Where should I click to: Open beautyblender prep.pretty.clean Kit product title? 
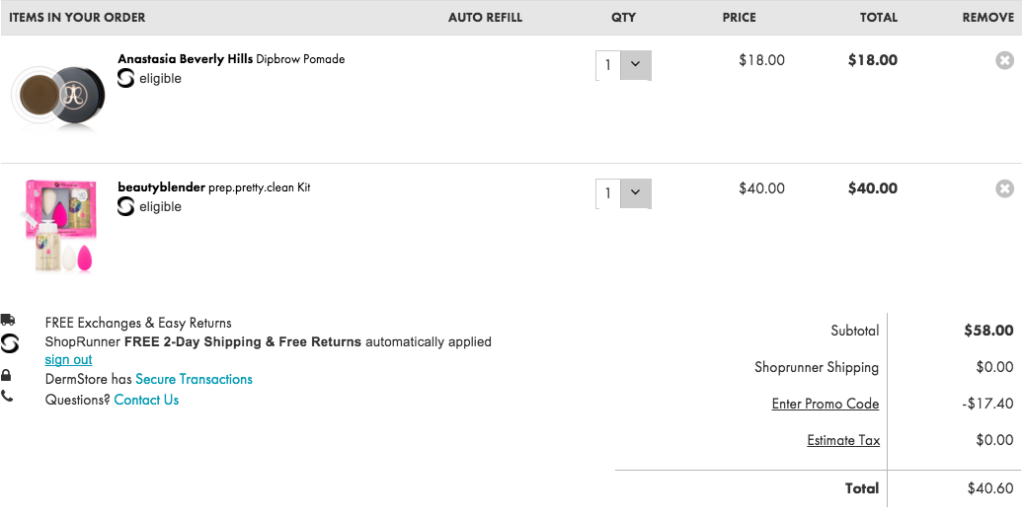click(214, 187)
